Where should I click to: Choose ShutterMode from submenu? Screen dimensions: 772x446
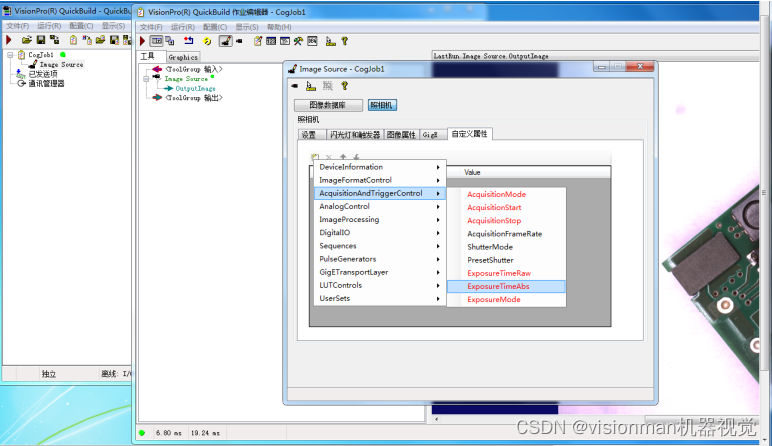point(506,247)
